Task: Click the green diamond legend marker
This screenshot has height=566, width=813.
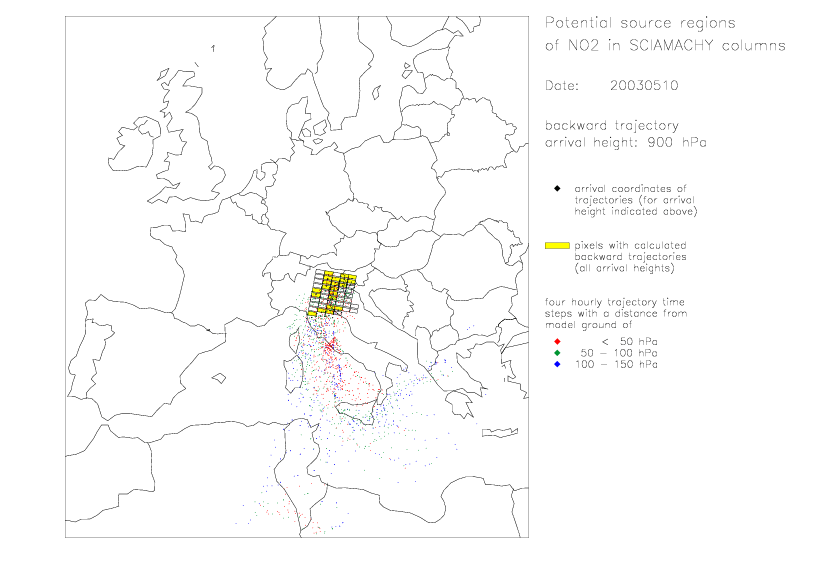Action: click(556, 353)
